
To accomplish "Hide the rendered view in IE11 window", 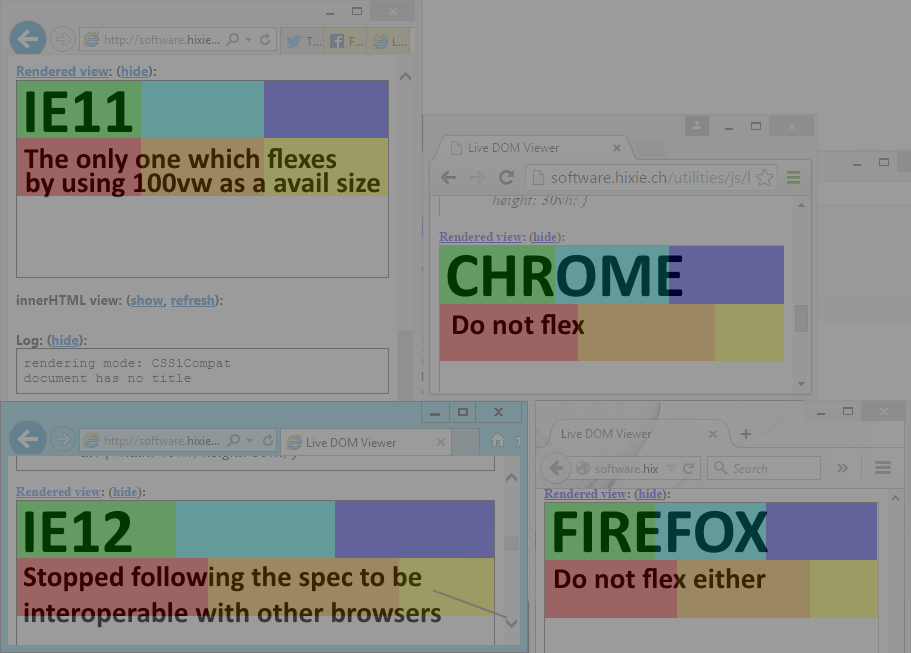I will (135, 71).
